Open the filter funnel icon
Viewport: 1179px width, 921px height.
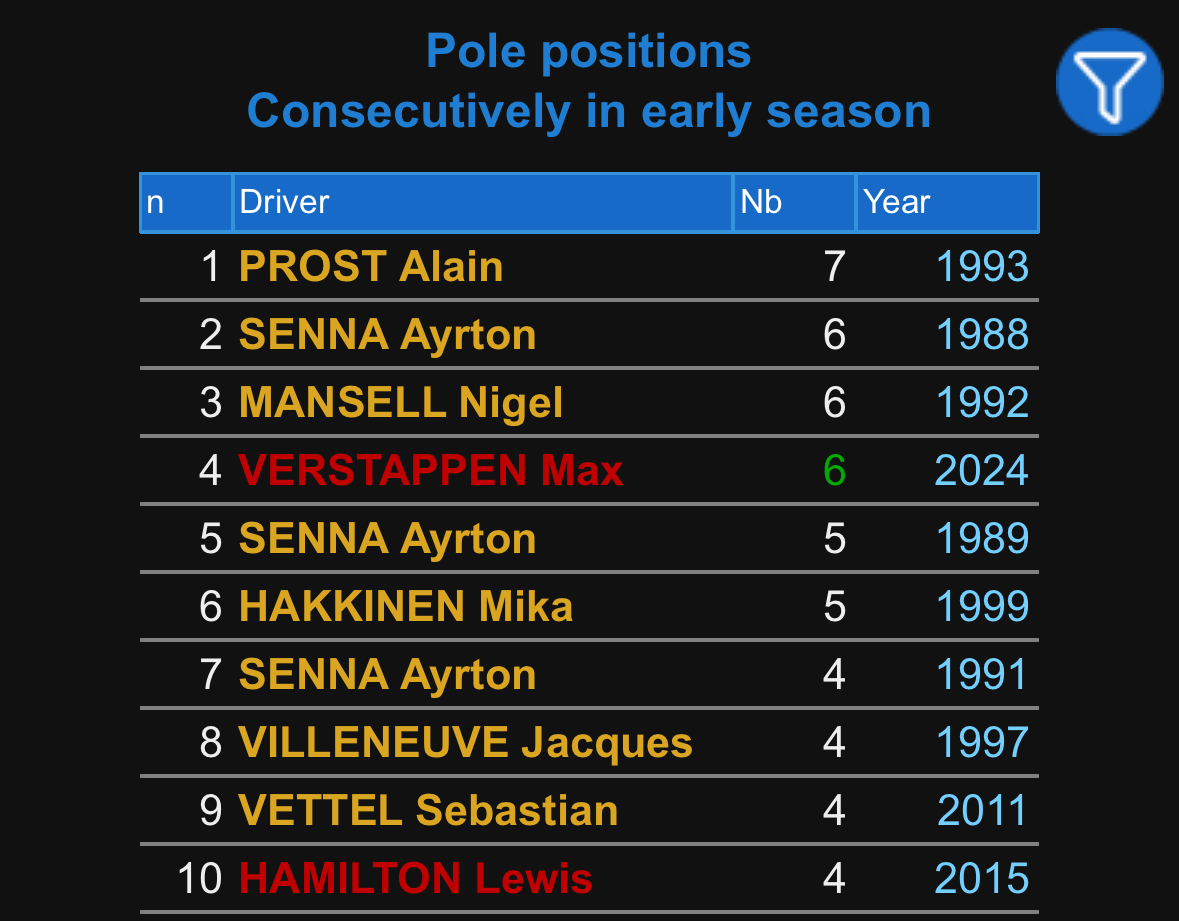1109,83
